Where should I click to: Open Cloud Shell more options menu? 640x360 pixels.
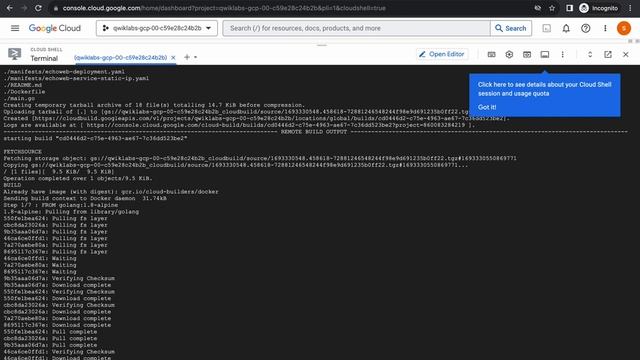(x=562, y=54)
